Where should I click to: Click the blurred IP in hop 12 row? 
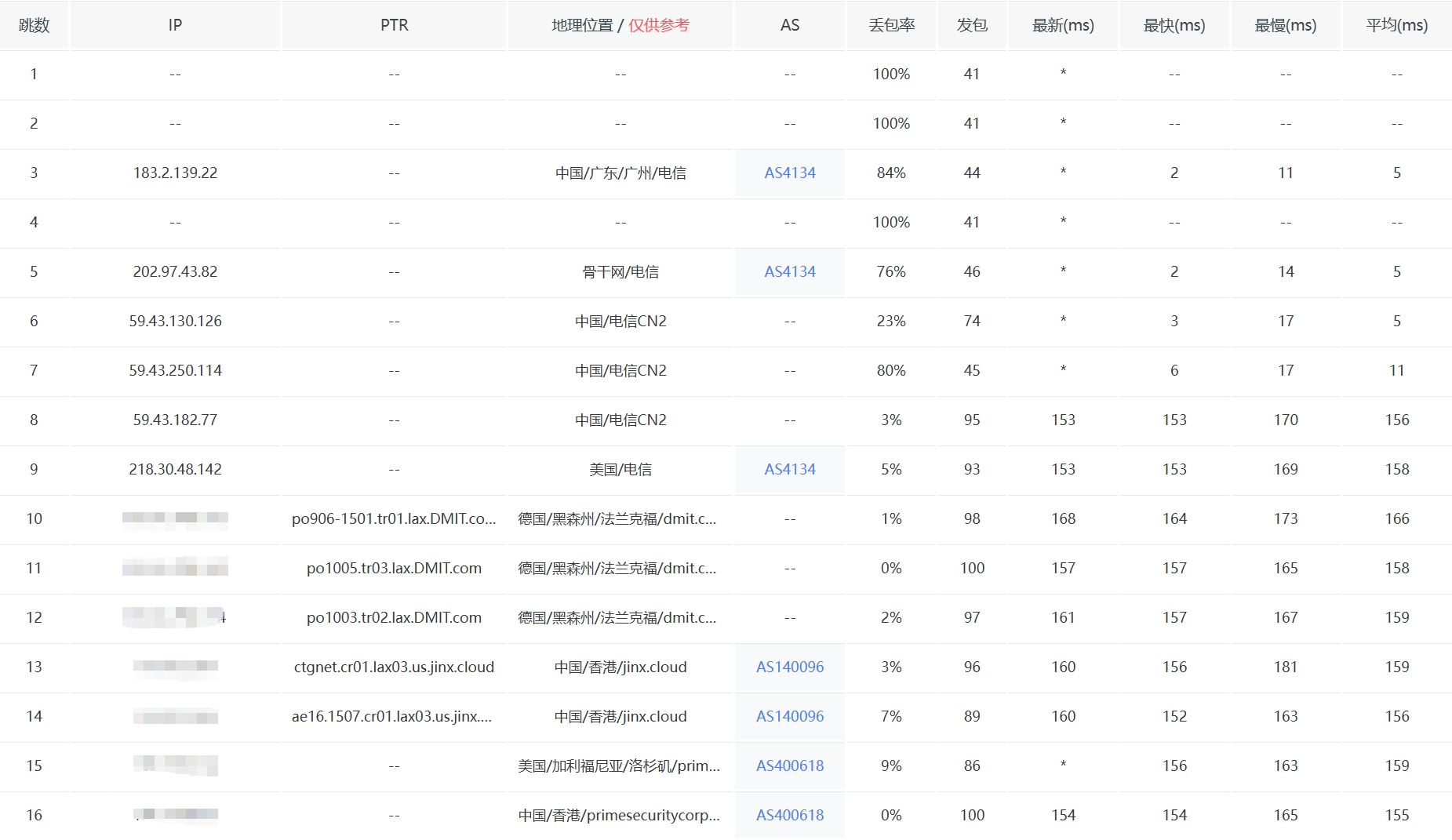click(174, 616)
